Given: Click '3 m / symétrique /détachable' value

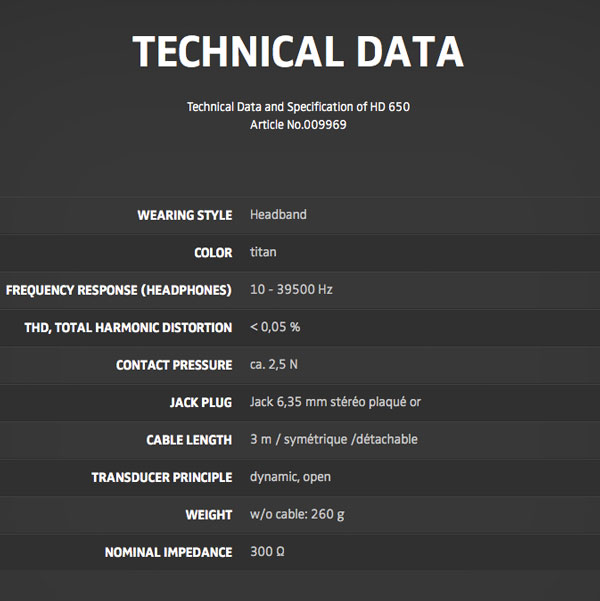Looking at the screenshot, I should 334,439.
